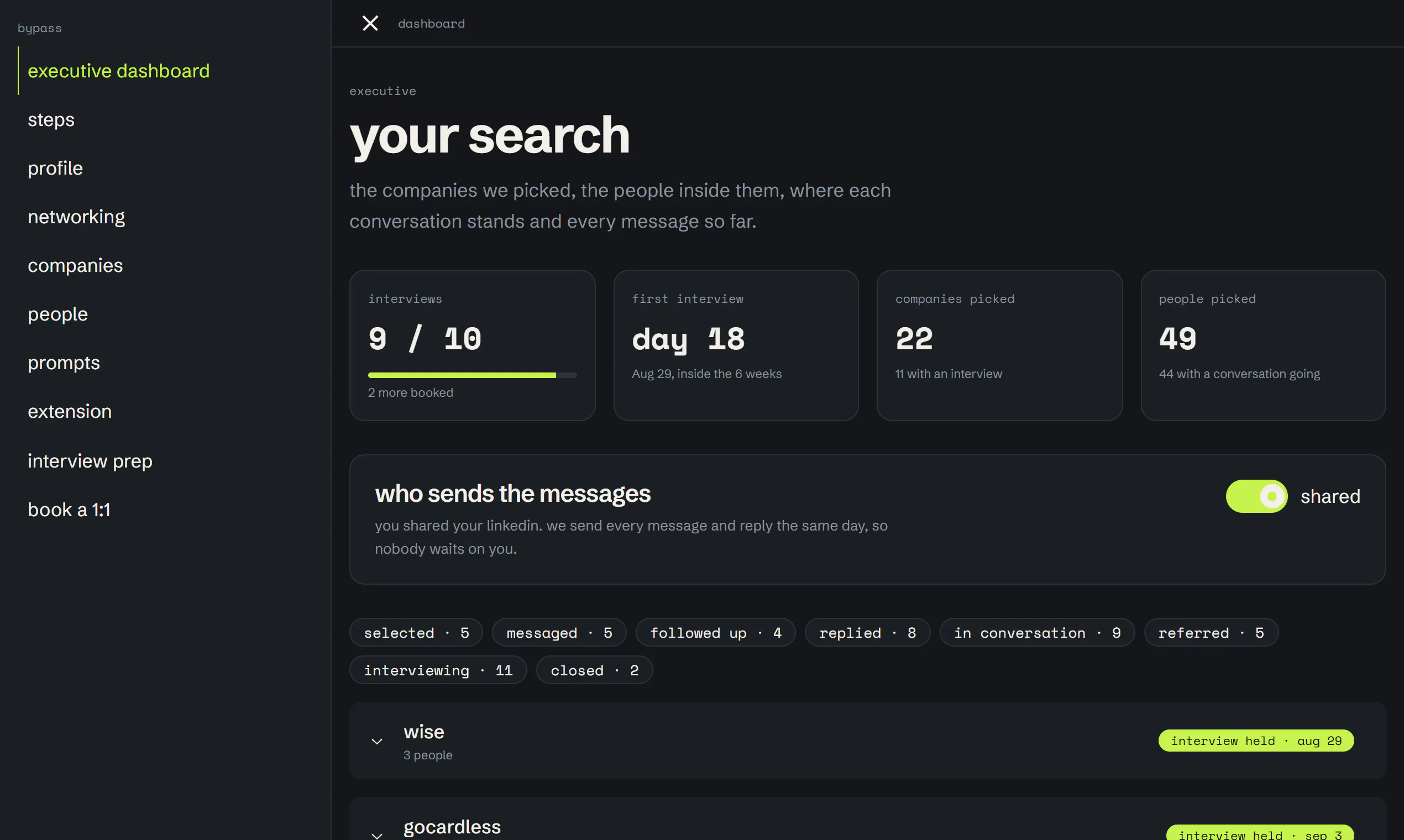
Task: Click the interviews progress bar
Action: pos(472,375)
